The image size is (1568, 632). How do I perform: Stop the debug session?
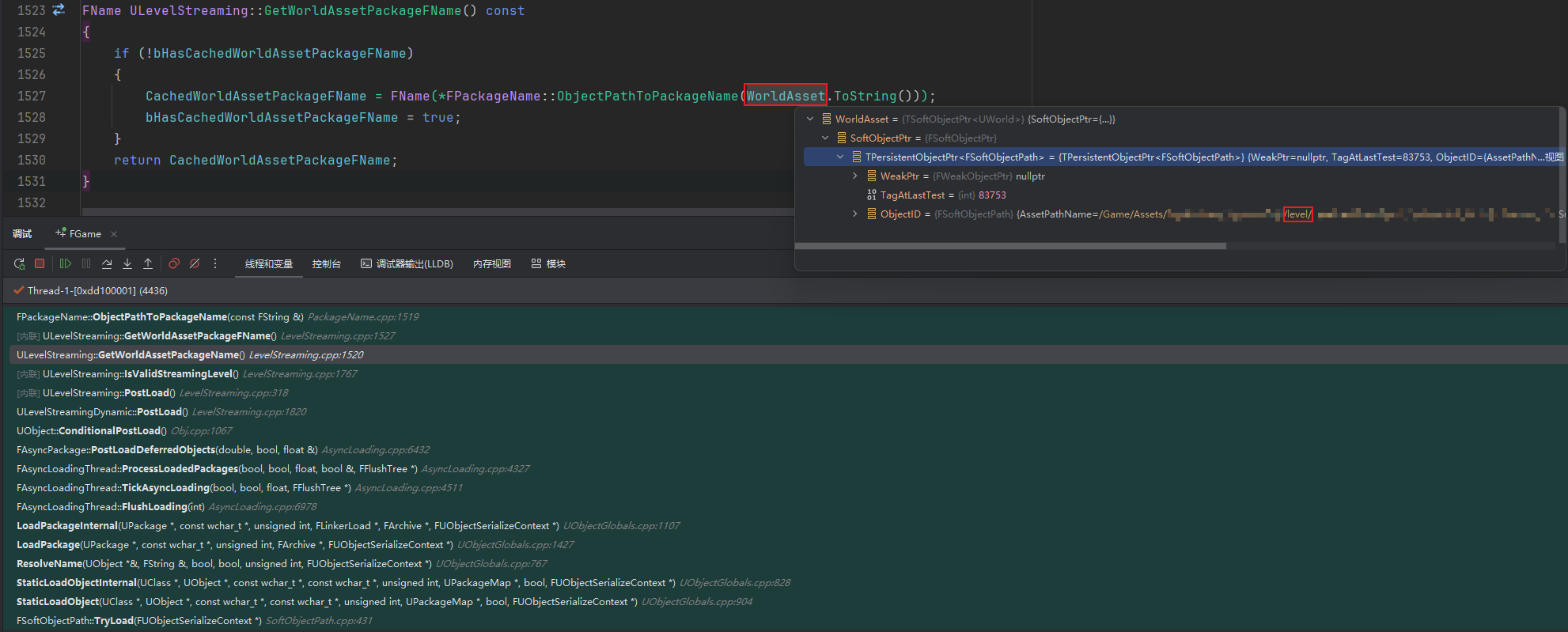(x=40, y=263)
